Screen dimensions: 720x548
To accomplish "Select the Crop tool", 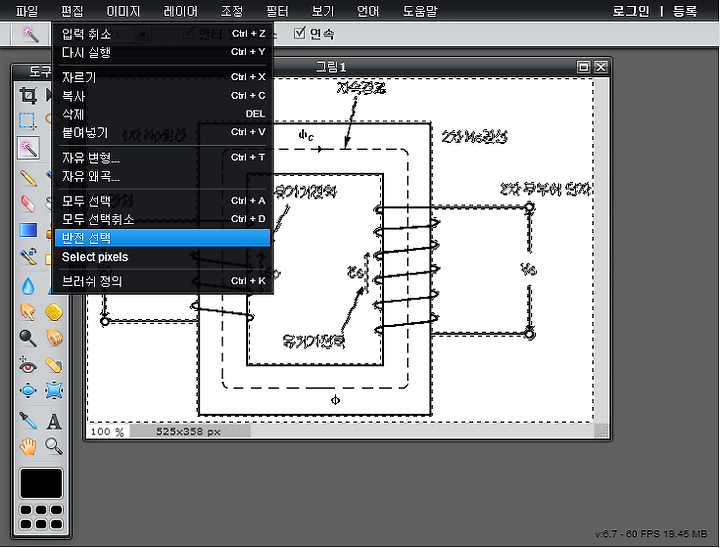I will tap(28, 96).
